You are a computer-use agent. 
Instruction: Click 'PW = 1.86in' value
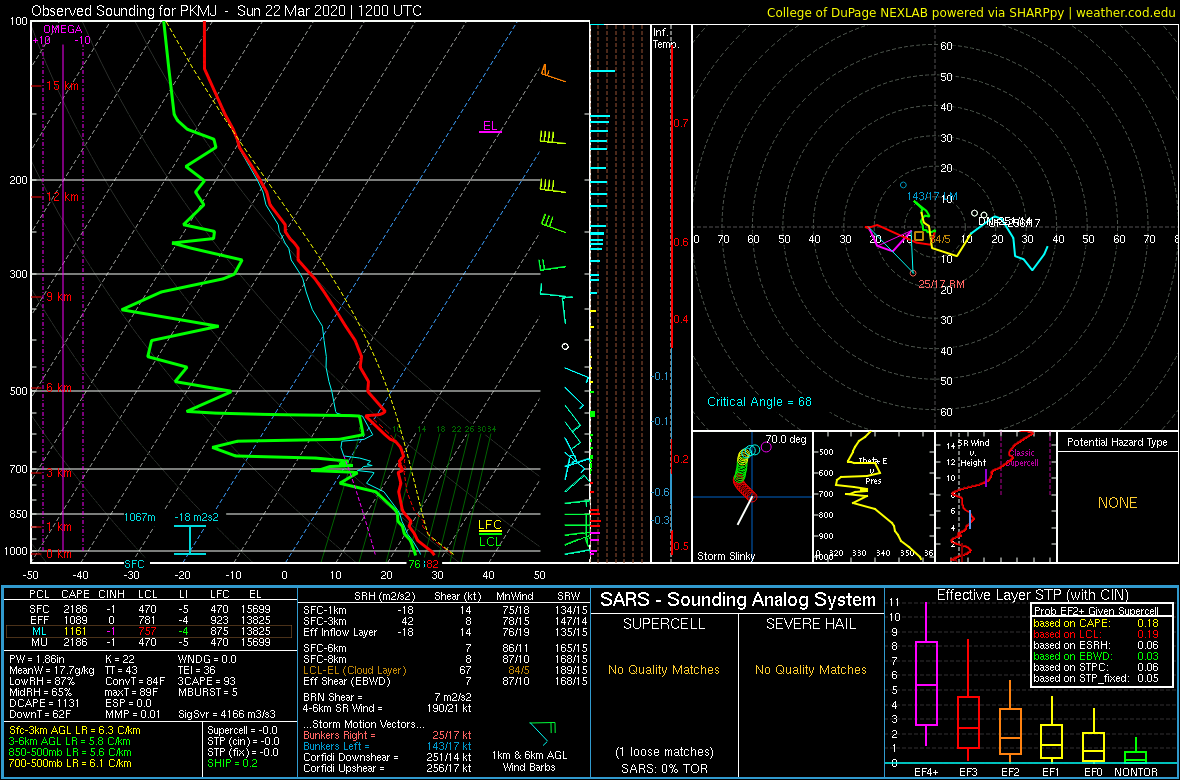point(38,659)
